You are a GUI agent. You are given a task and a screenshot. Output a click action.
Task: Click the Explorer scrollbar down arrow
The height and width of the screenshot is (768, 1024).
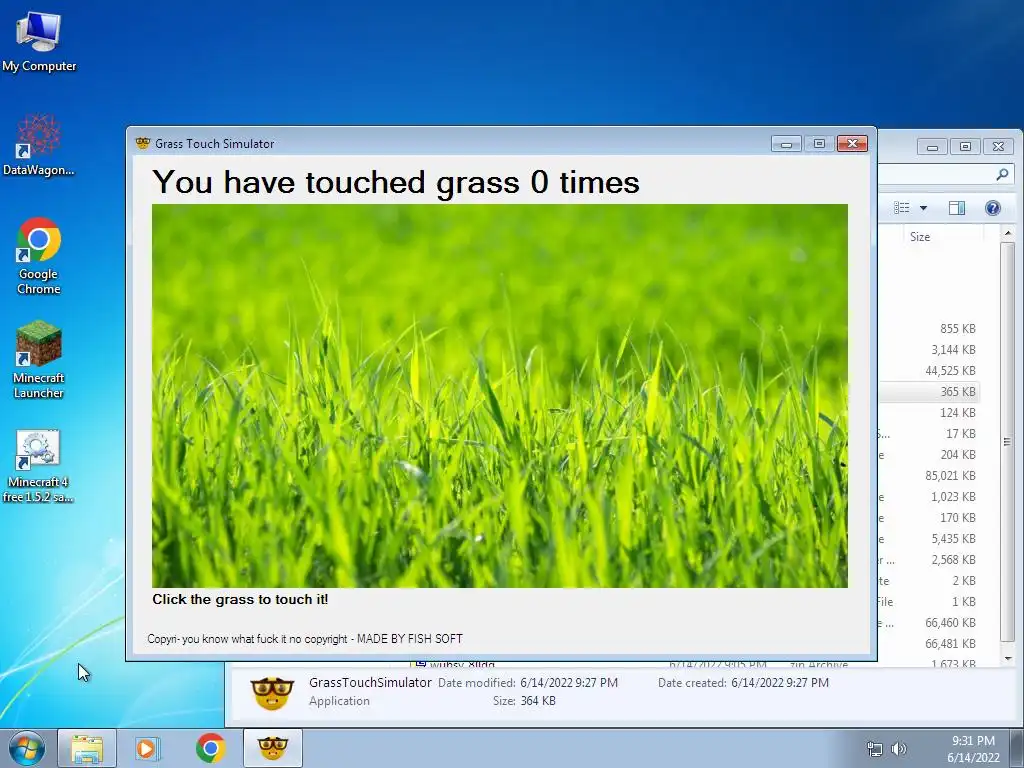pos(1008,657)
